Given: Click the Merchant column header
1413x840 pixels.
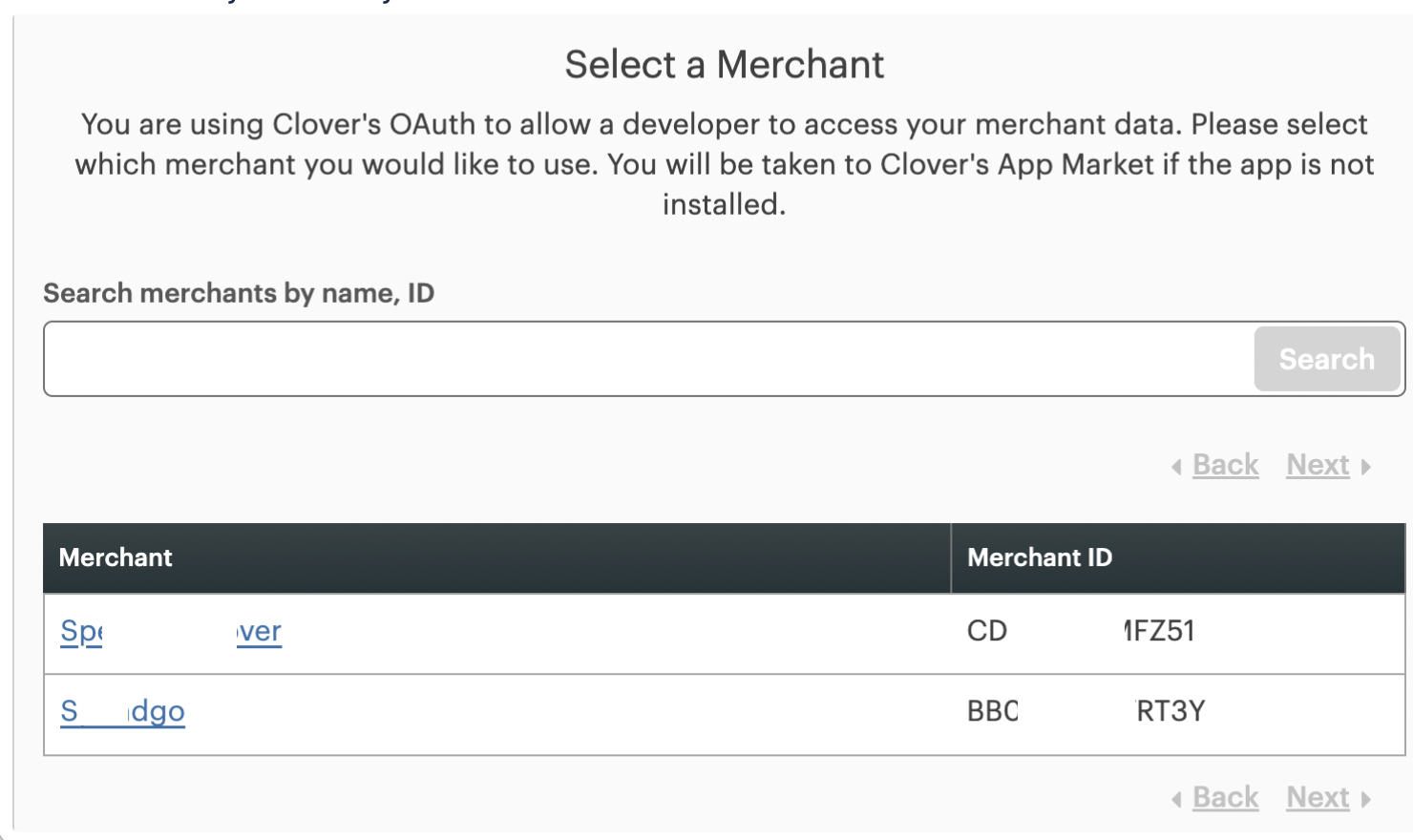Looking at the screenshot, I should (x=116, y=557).
